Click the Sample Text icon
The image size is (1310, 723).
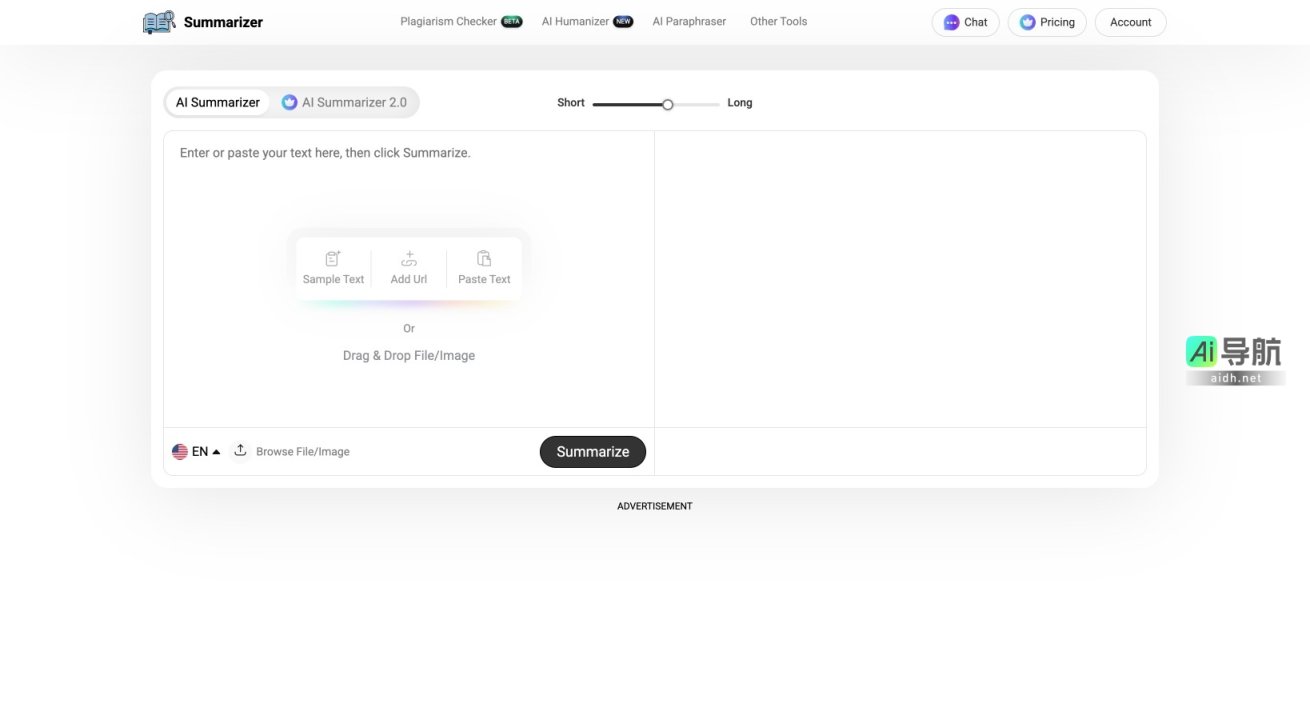click(332, 258)
